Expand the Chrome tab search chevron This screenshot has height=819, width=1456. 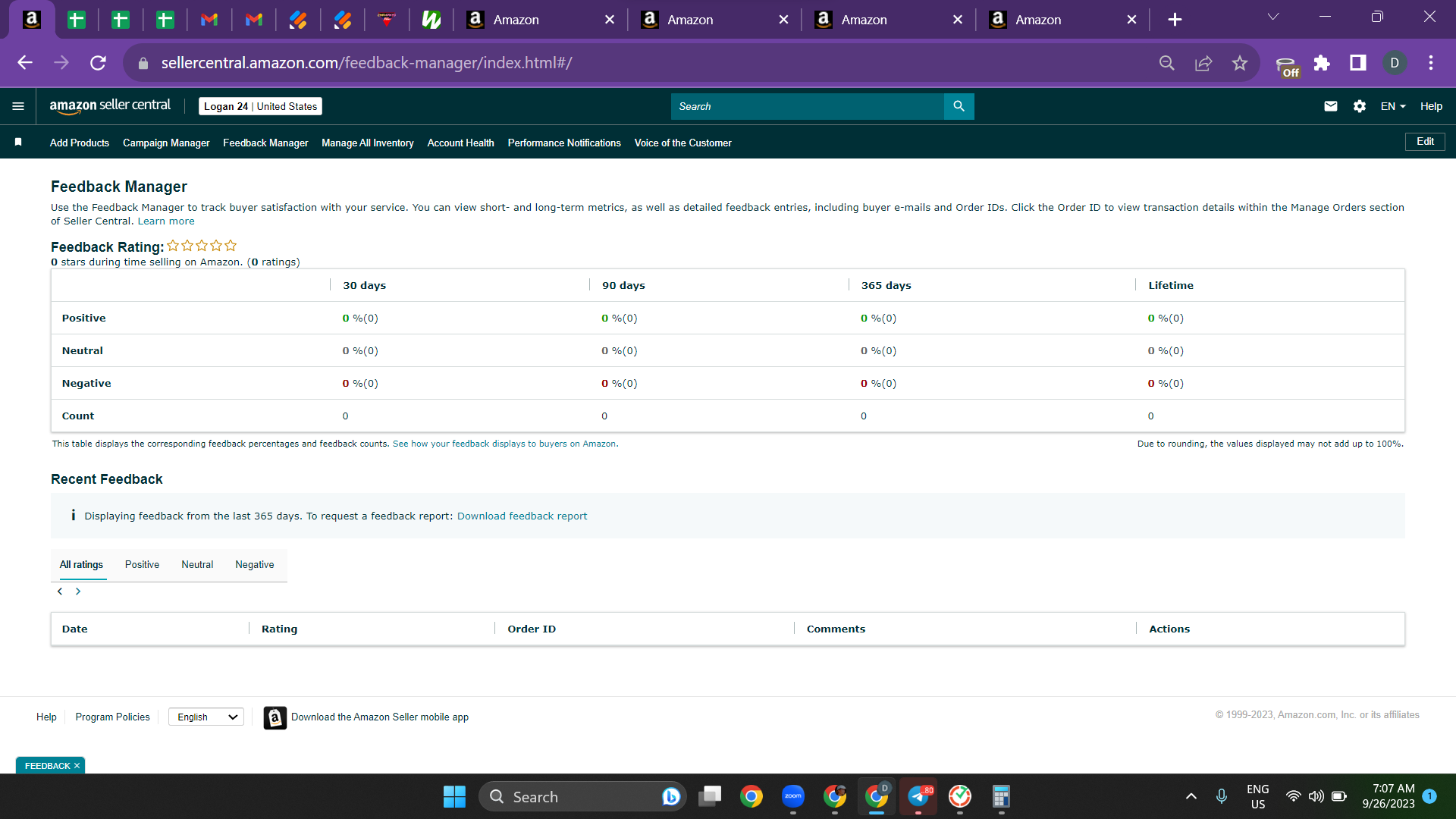coord(1273,17)
